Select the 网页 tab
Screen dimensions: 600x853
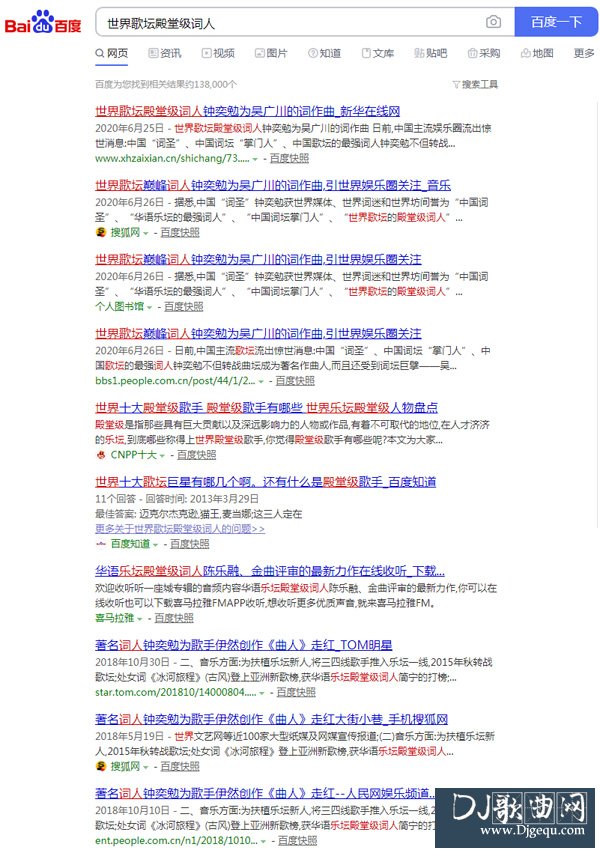coord(112,53)
